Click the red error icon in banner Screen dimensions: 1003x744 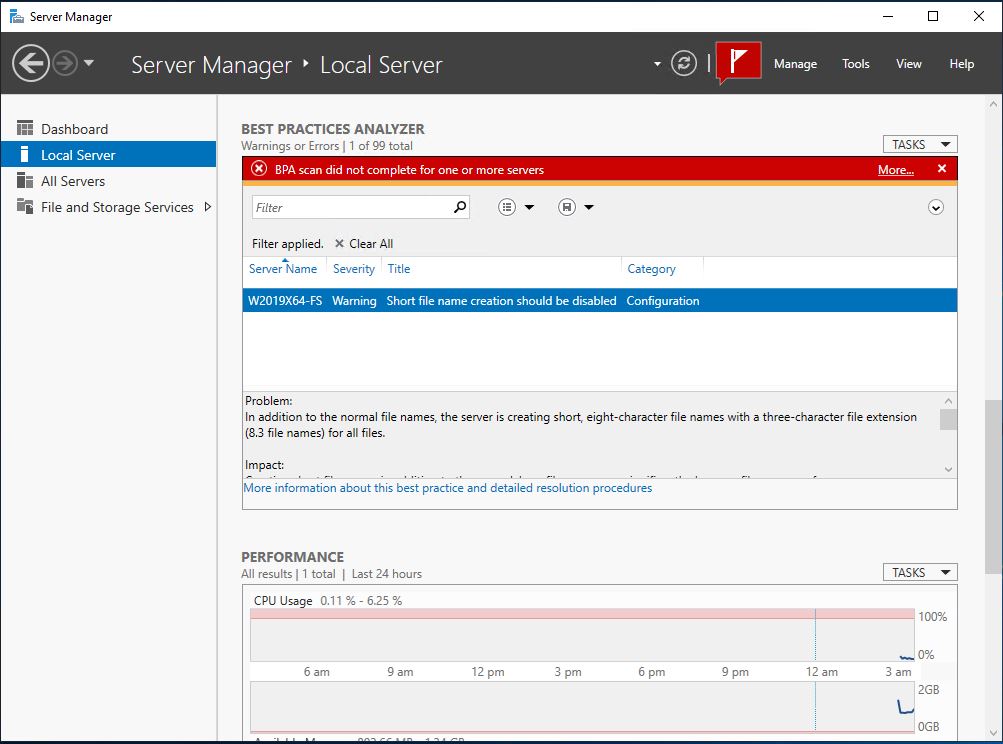[259, 169]
